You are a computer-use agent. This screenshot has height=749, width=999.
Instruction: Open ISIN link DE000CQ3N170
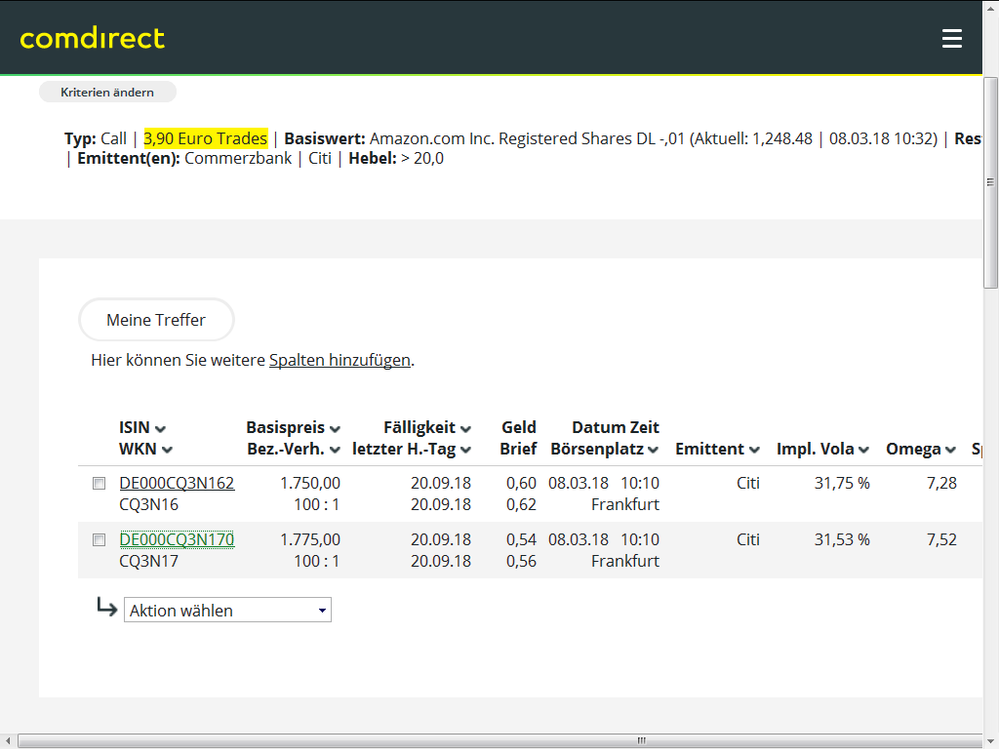tap(177, 540)
